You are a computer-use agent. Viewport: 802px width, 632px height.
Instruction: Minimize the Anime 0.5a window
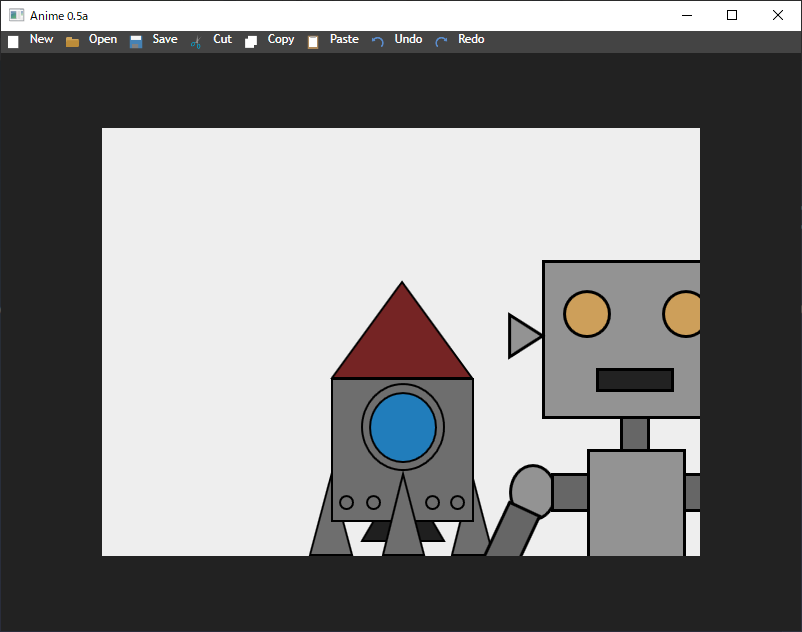point(687,15)
